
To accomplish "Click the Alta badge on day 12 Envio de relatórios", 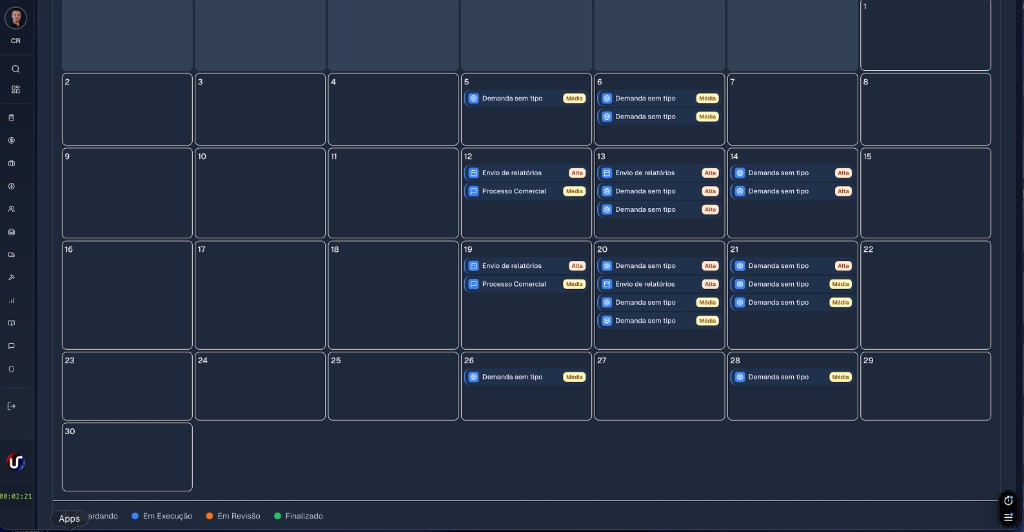I will (x=577, y=173).
